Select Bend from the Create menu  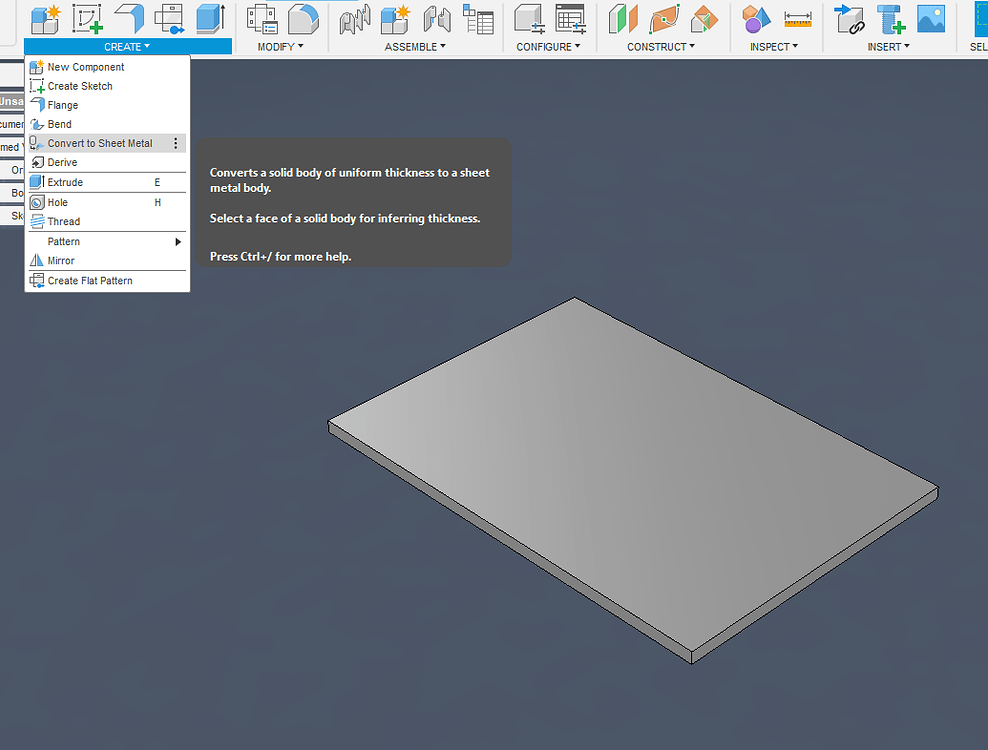click(58, 124)
